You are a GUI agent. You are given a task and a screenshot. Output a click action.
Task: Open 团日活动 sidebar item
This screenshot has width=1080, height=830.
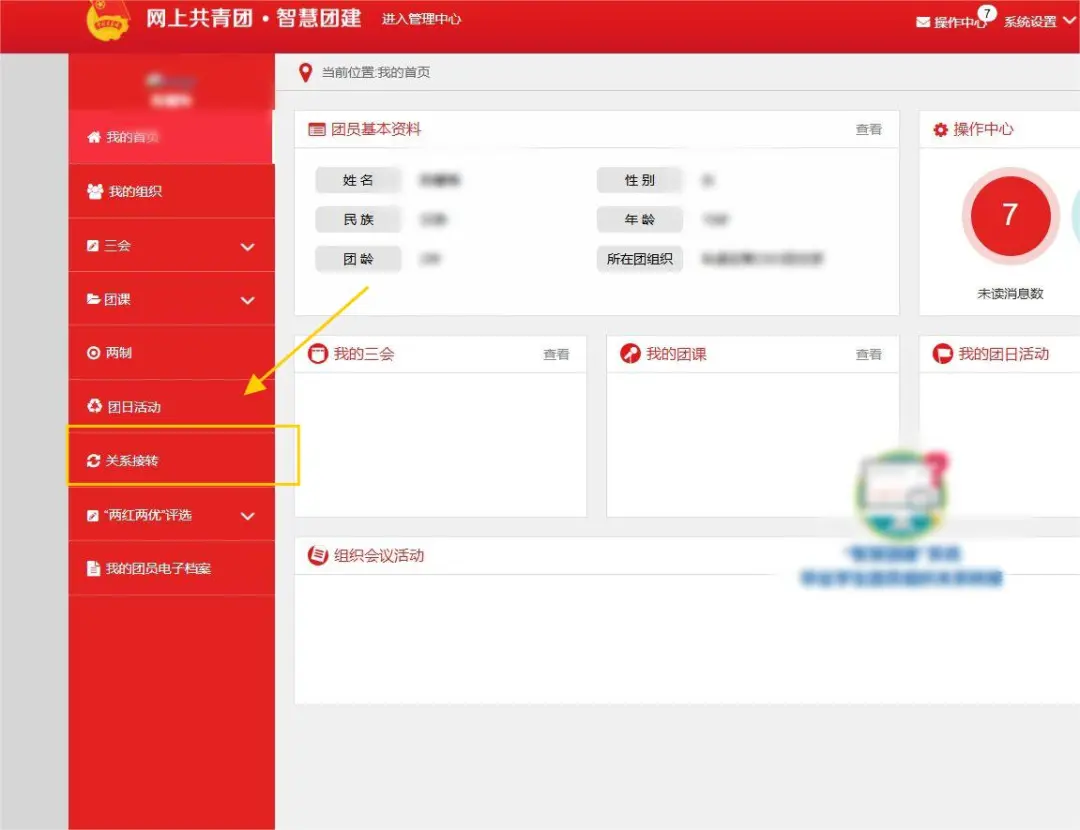click(171, 406)
